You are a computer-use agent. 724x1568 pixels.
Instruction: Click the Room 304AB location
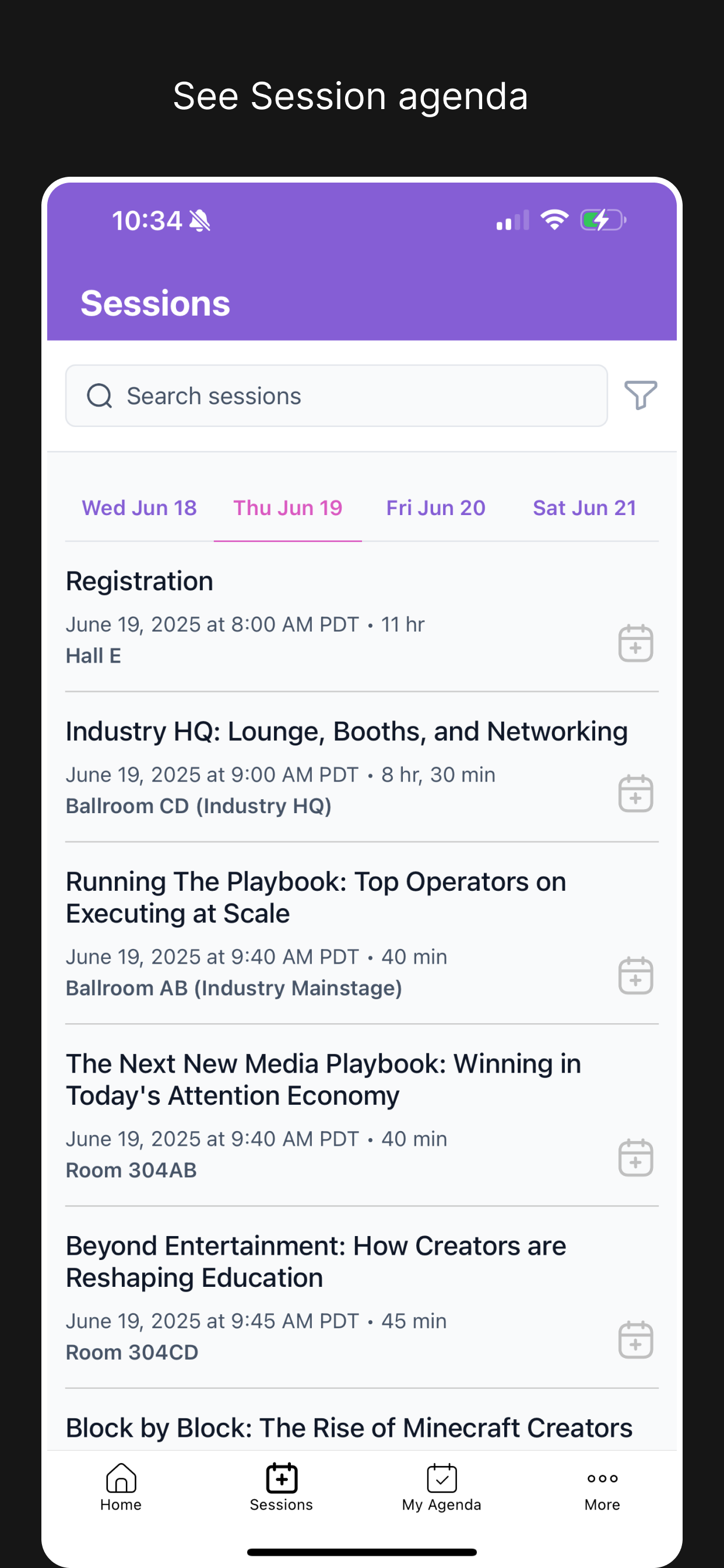[x=131, y=1170]
